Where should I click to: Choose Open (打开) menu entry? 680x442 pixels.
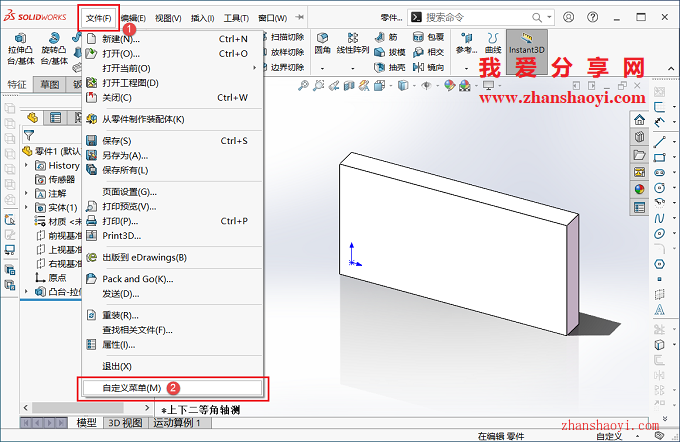tap(173, 54)
